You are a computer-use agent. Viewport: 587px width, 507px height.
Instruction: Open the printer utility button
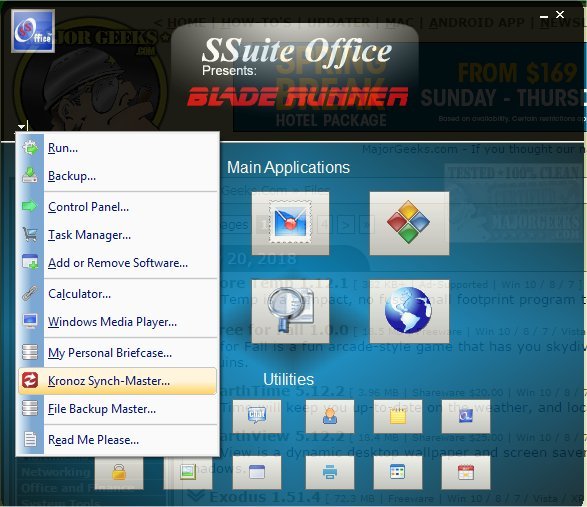330,473
